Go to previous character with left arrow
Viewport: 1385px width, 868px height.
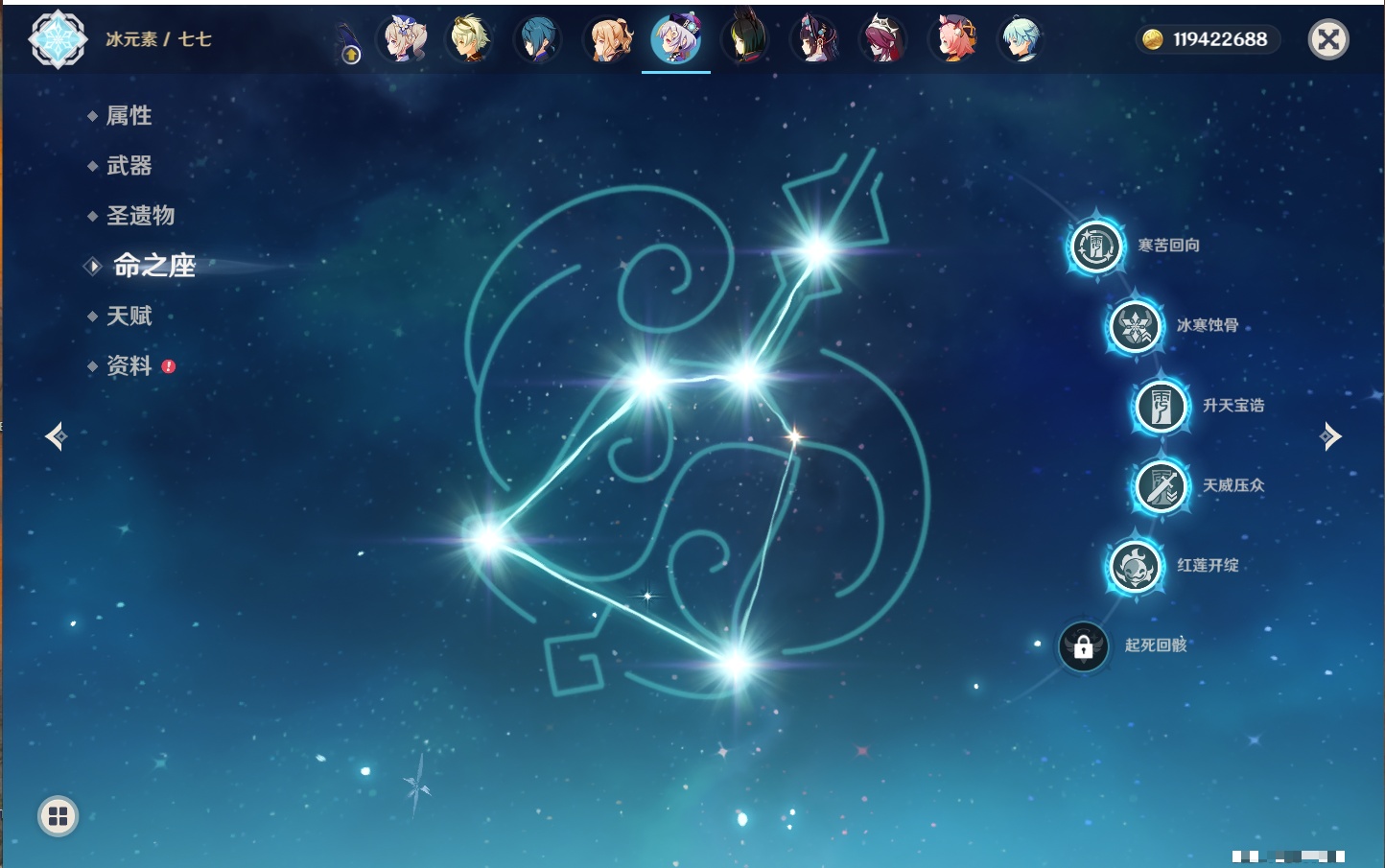[56, 436]
